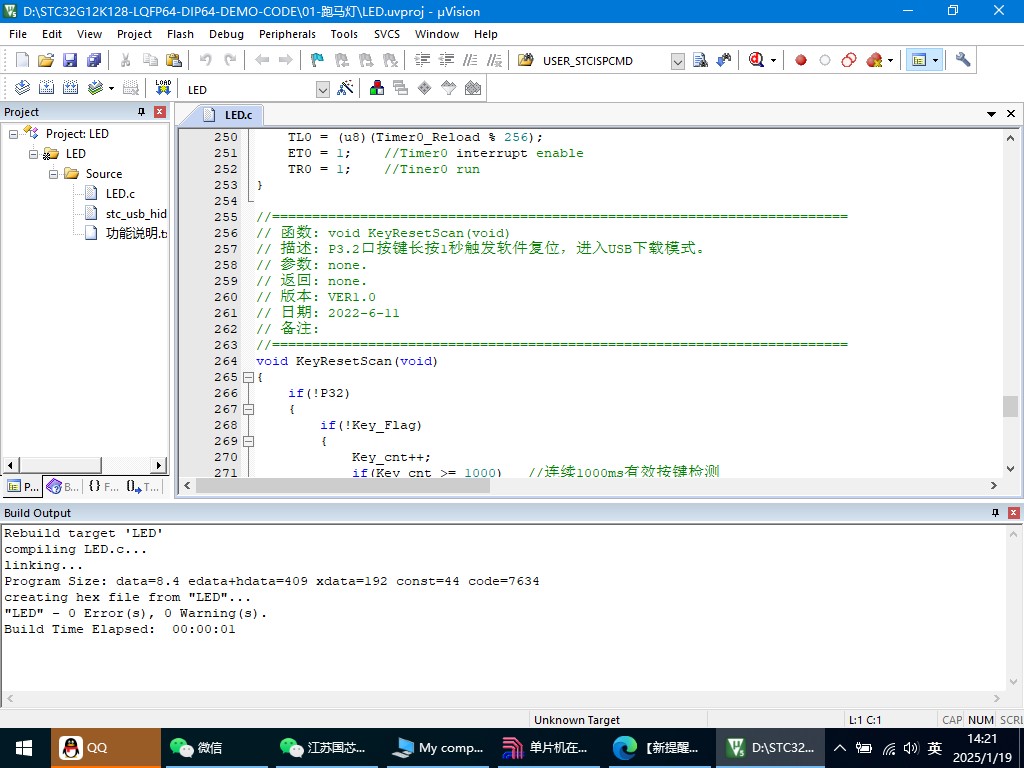Select LED.c in the project tree

[x=120, y=193]
